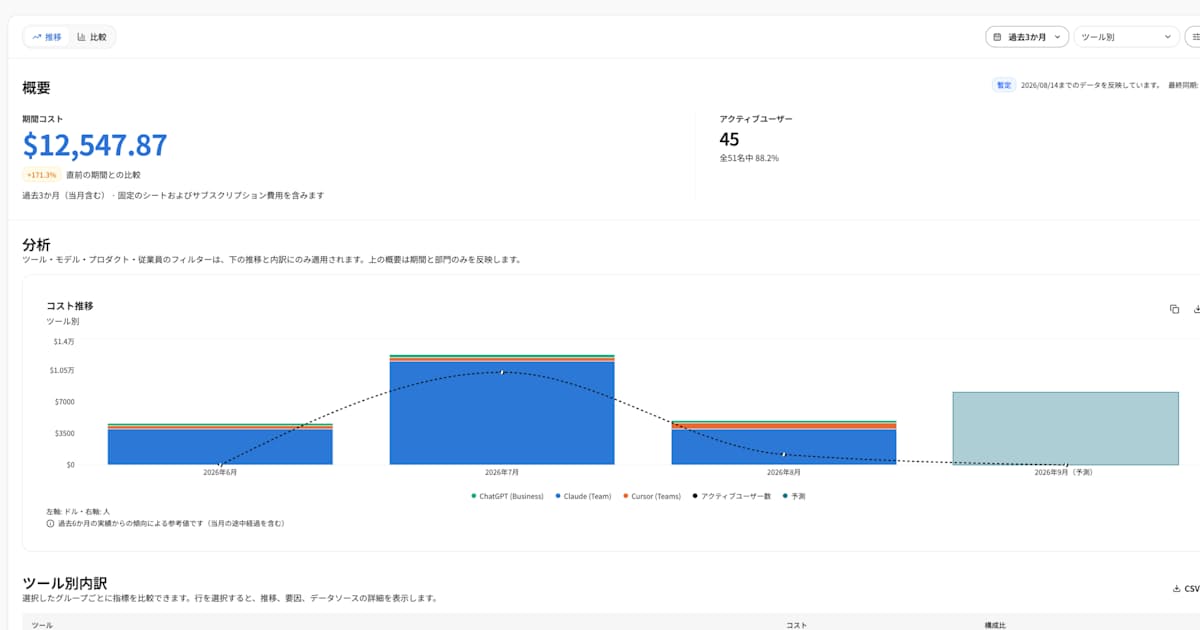Open the ツール別 grouping dropdown

click(x=1127, y=37)
